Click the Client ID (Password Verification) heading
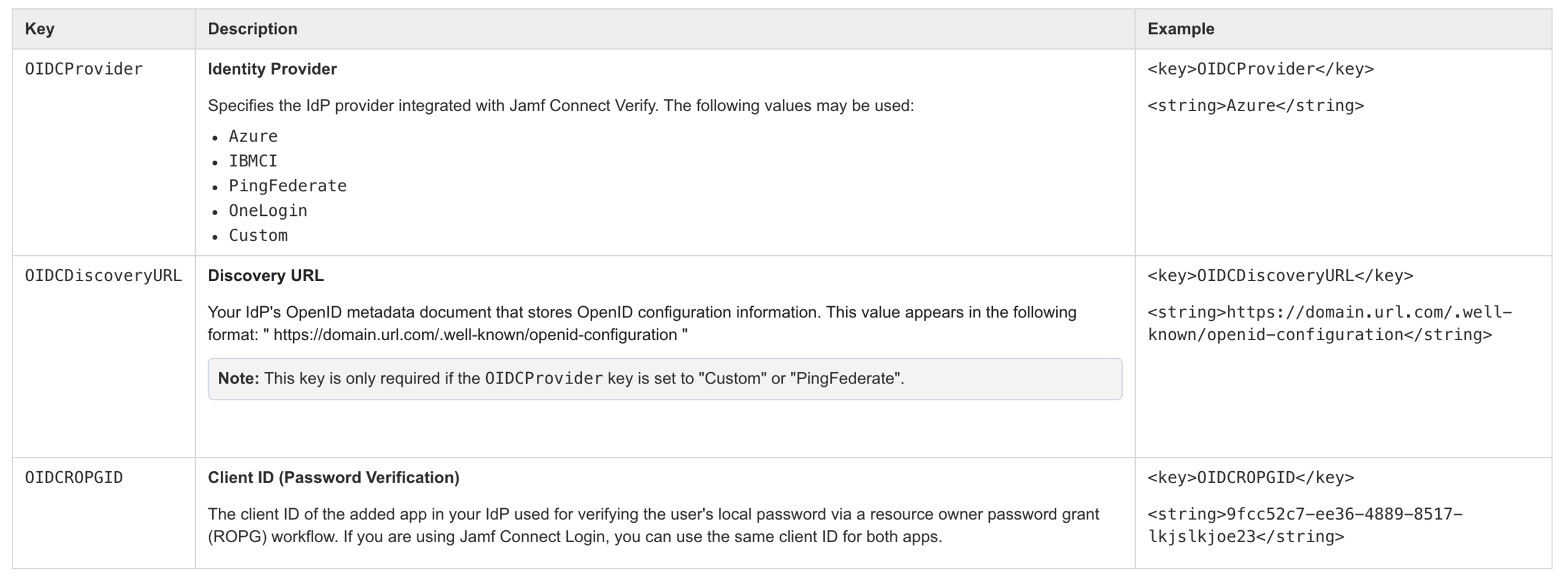The image size is (1568, 581). (334, 477)
